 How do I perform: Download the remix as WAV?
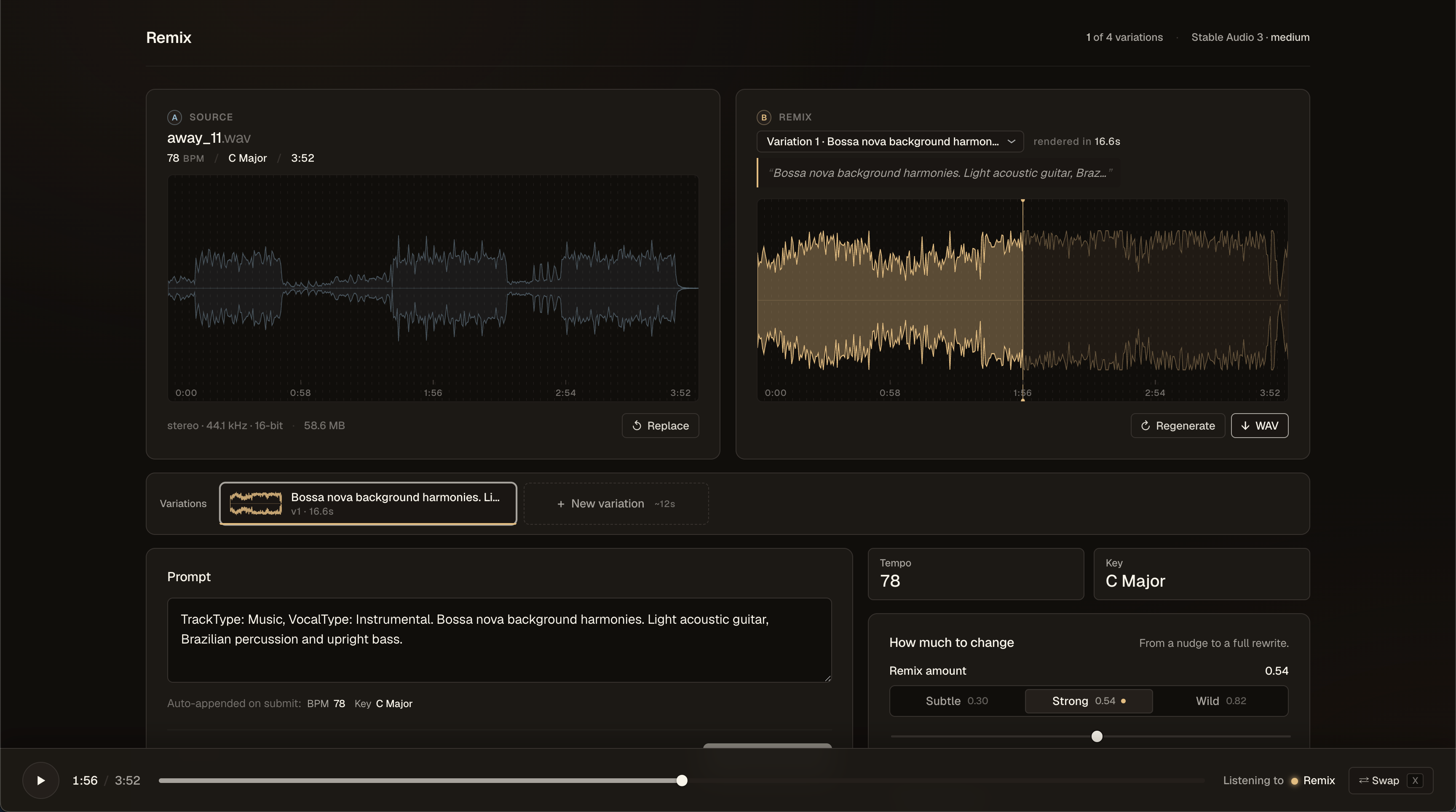pos(1259,425)
